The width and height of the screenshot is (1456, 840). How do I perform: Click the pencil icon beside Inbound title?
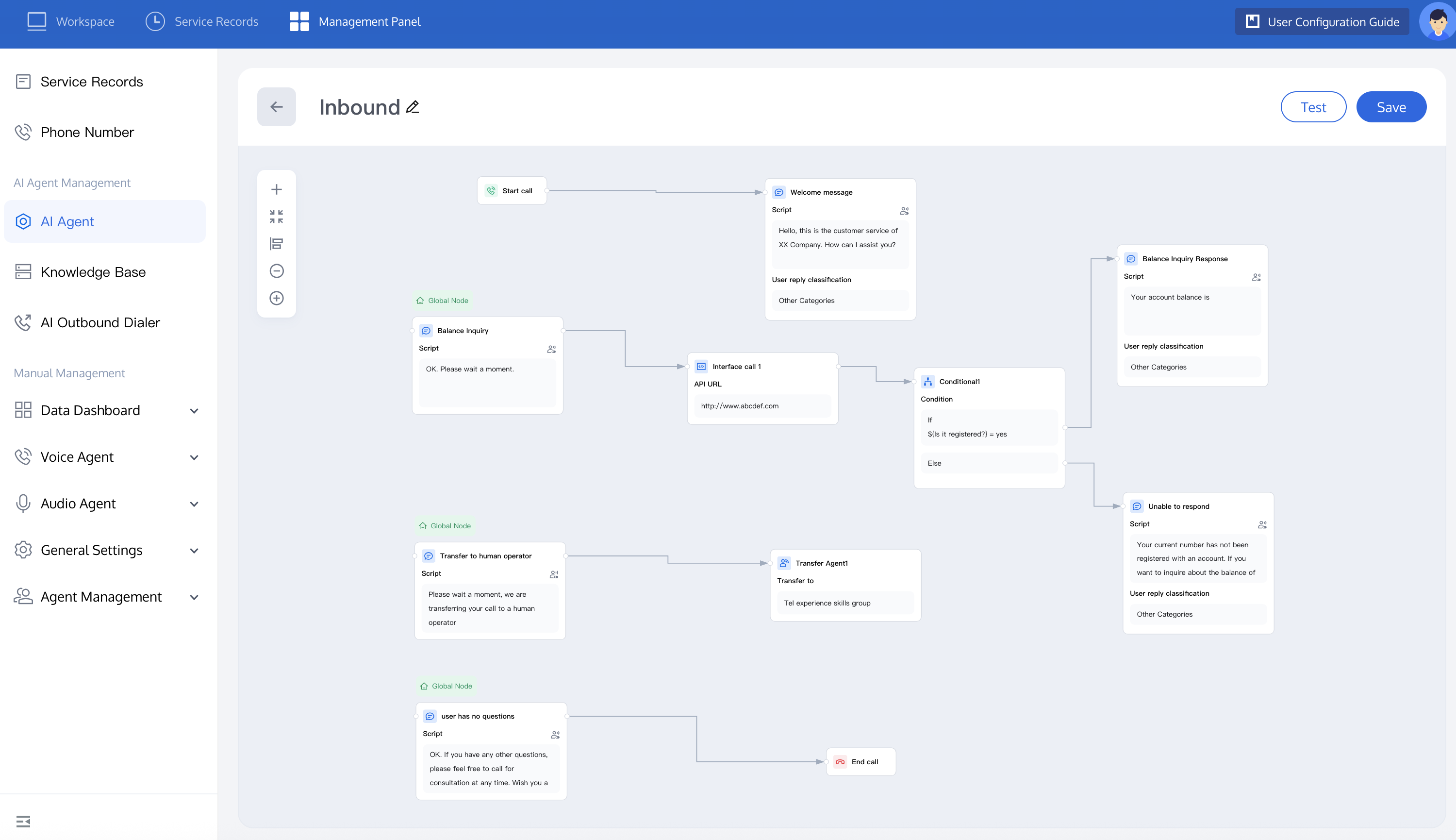(413, 107)
